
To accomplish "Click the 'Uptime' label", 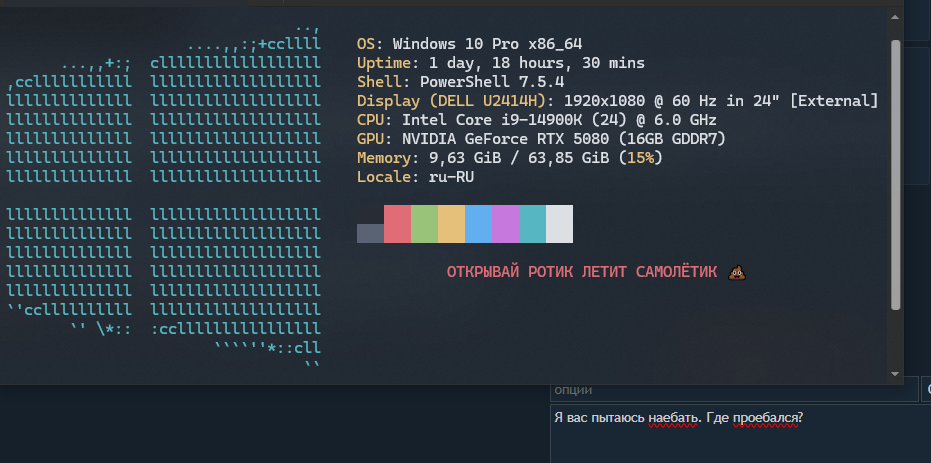I will pyautogui.click(x=384, y=63).
